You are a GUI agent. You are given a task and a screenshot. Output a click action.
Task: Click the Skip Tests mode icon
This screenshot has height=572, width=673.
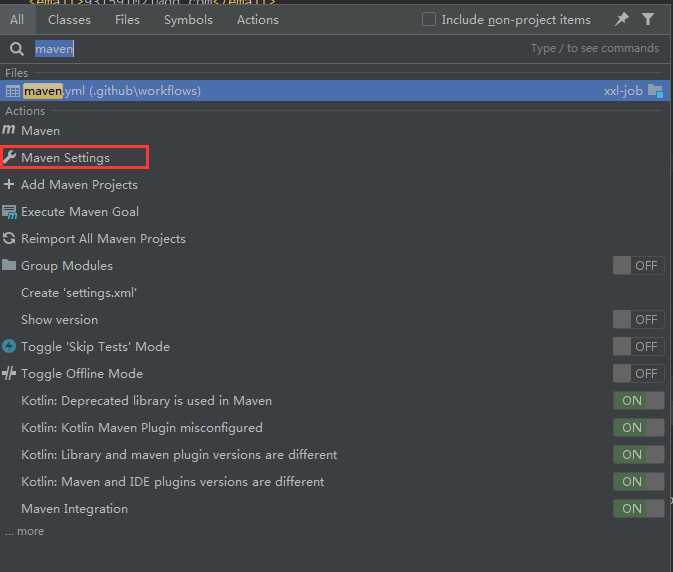click(x=9, y=346)
